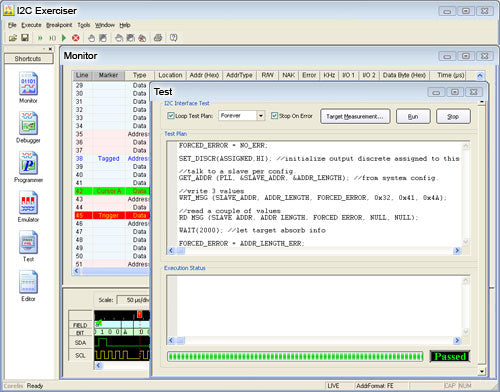Click the red crossed hand breakpoint icon
Screen dimensions: 500x392
[x=142, y=38]
